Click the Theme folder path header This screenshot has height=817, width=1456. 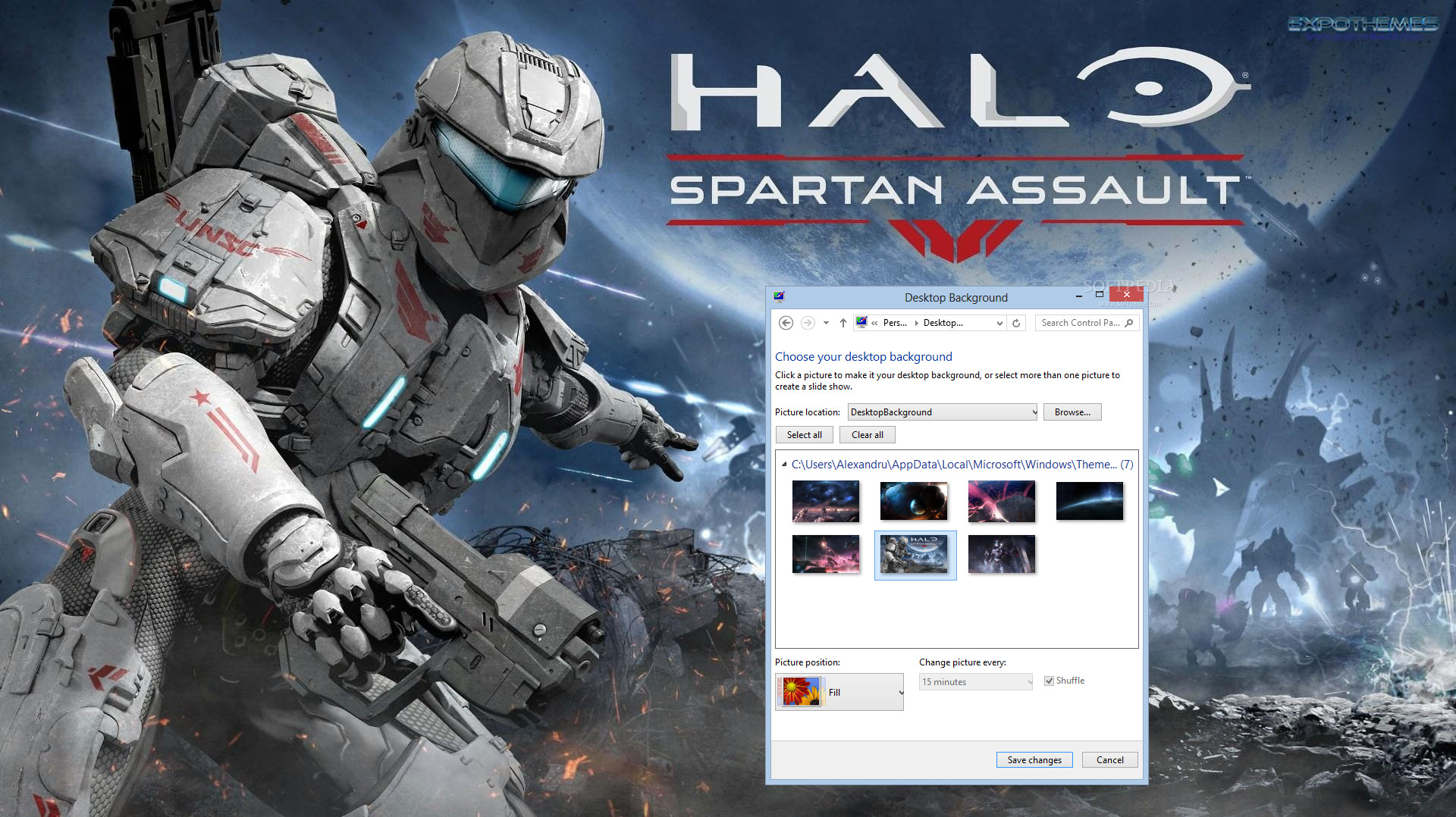coord(962,465)
